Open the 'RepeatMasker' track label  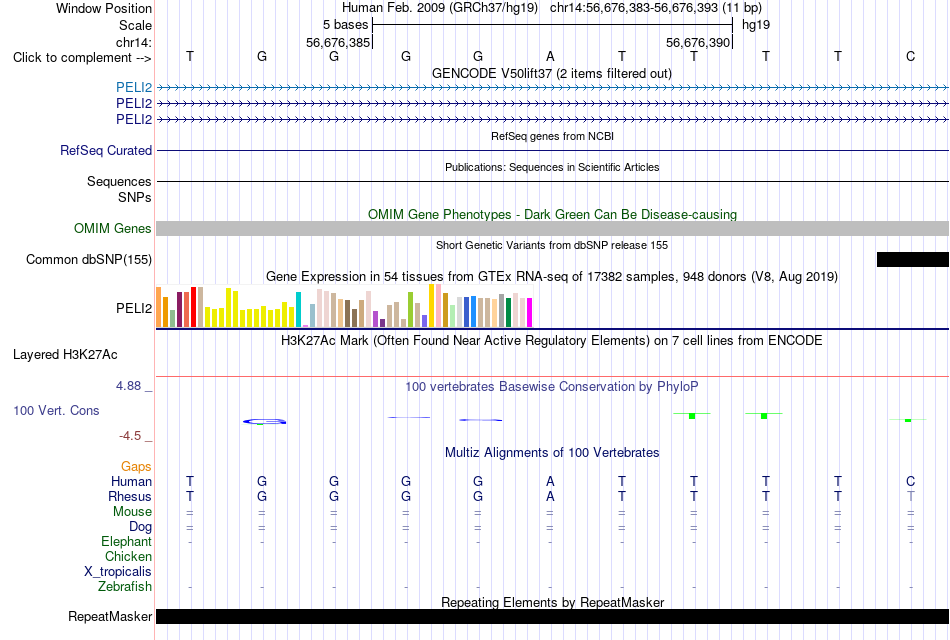pos(110,616)
